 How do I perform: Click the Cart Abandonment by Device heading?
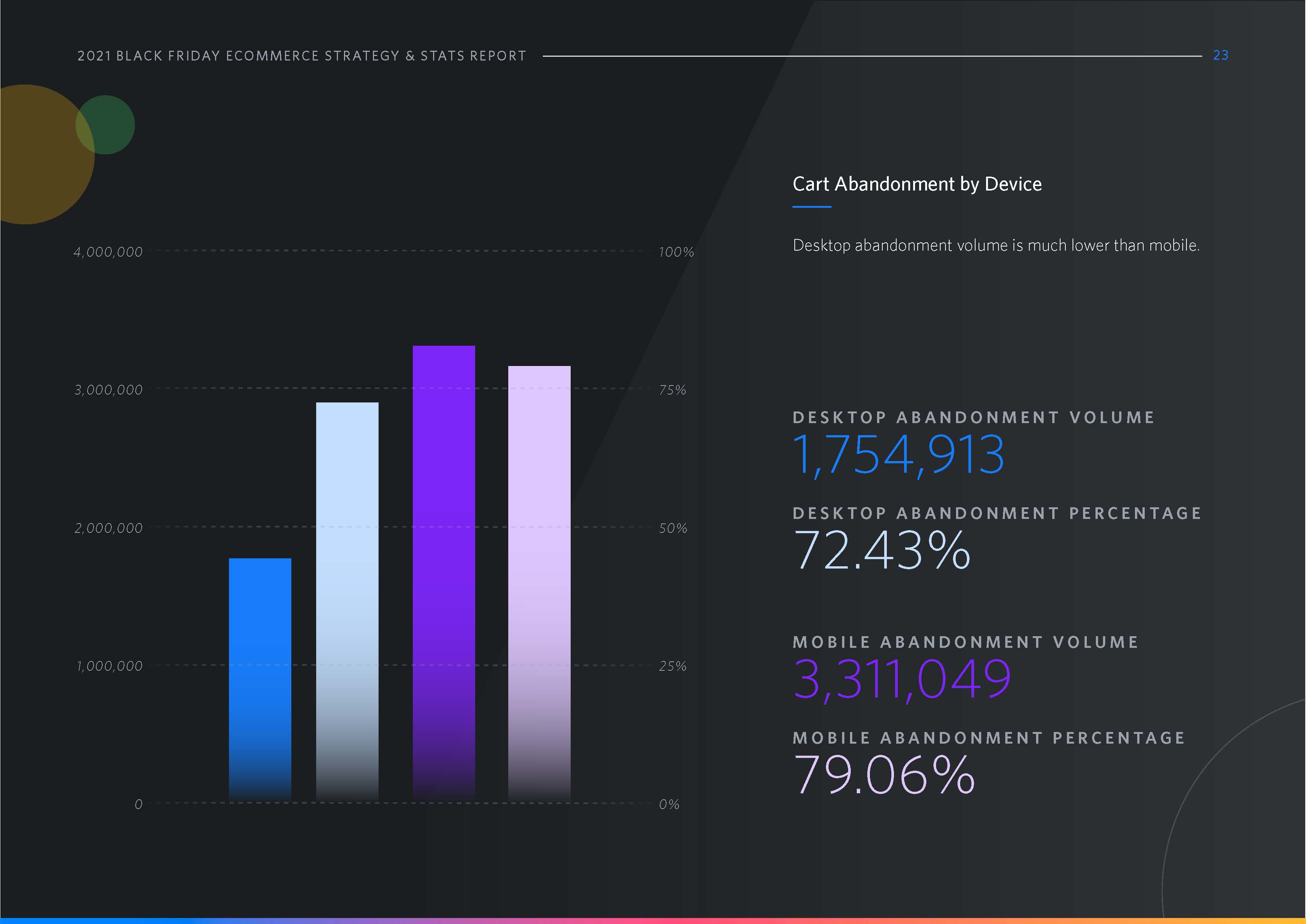click(917, 184)
